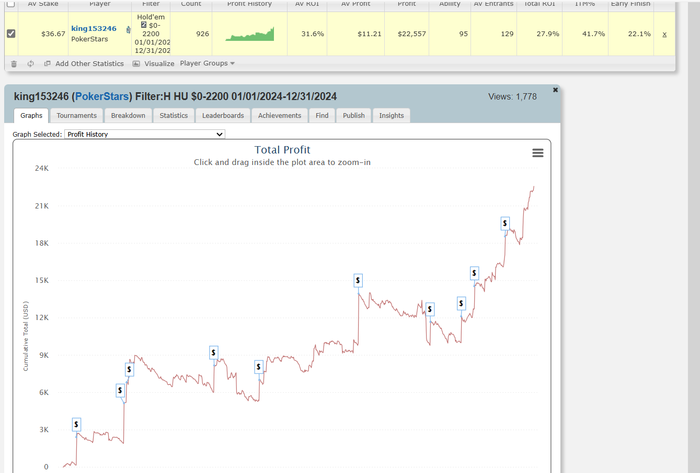
Task: Switch to the Graphs tab
Action: tap(31, 115)
